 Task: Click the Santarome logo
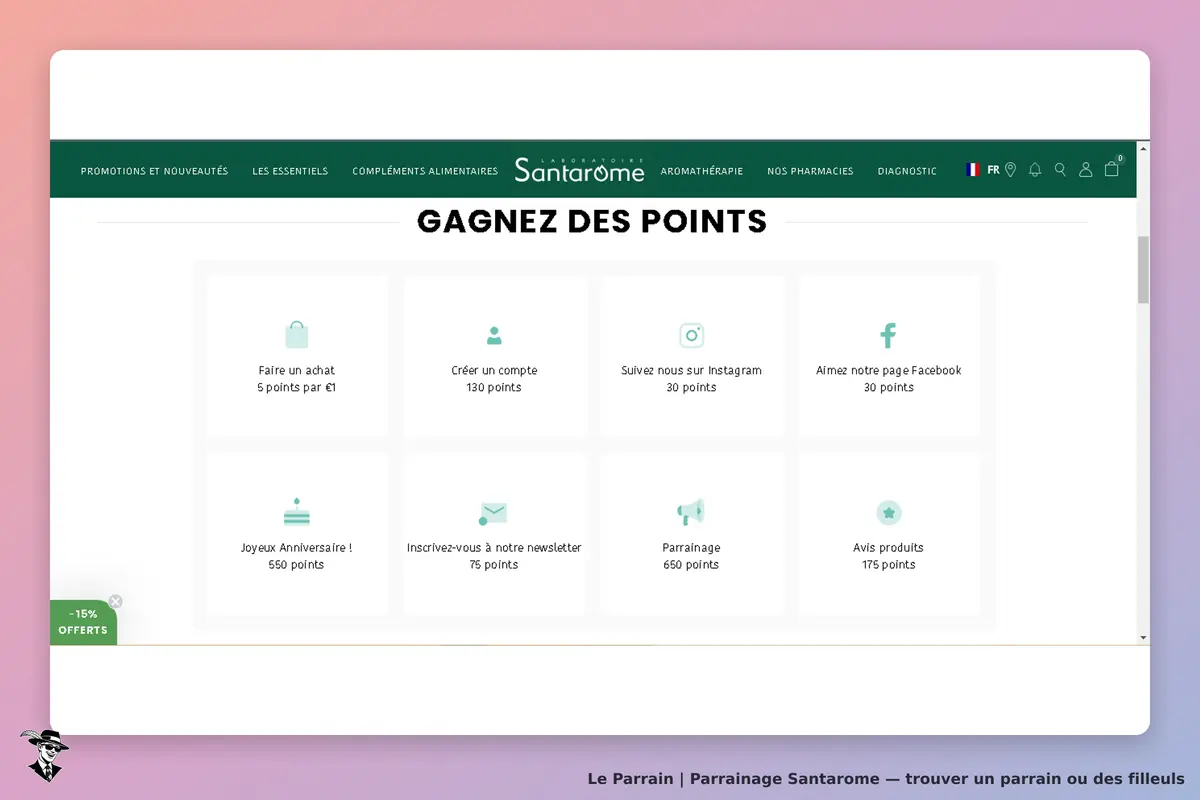pyautogui.click(x=579, y=169)
